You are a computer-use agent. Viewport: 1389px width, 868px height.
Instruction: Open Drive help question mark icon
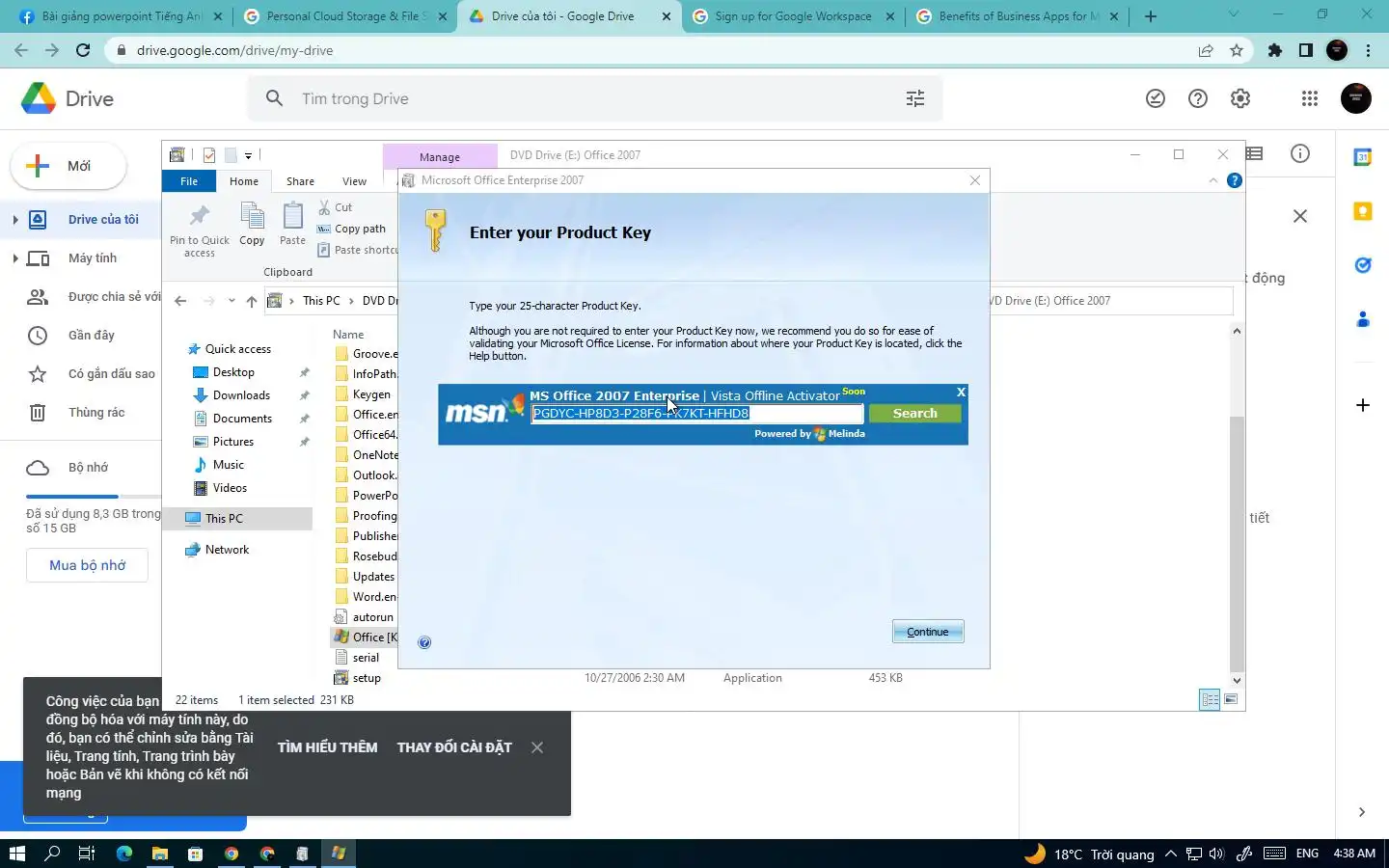point(1198,98)
